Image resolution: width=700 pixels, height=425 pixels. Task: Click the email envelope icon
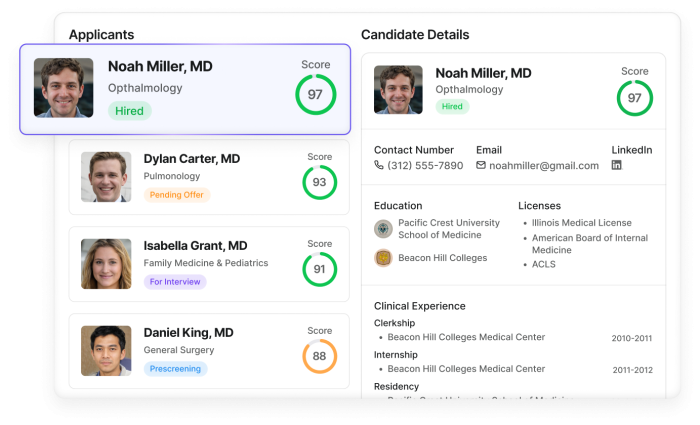click(x=481, y=165)
